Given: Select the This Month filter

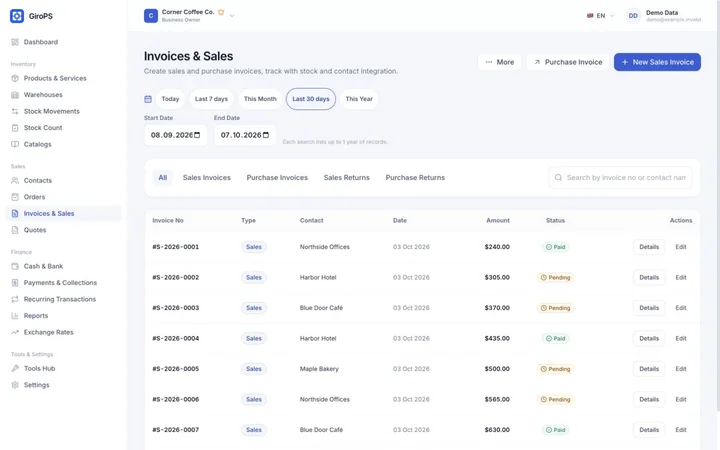Looking at the screenshot, I should point(260,99).
